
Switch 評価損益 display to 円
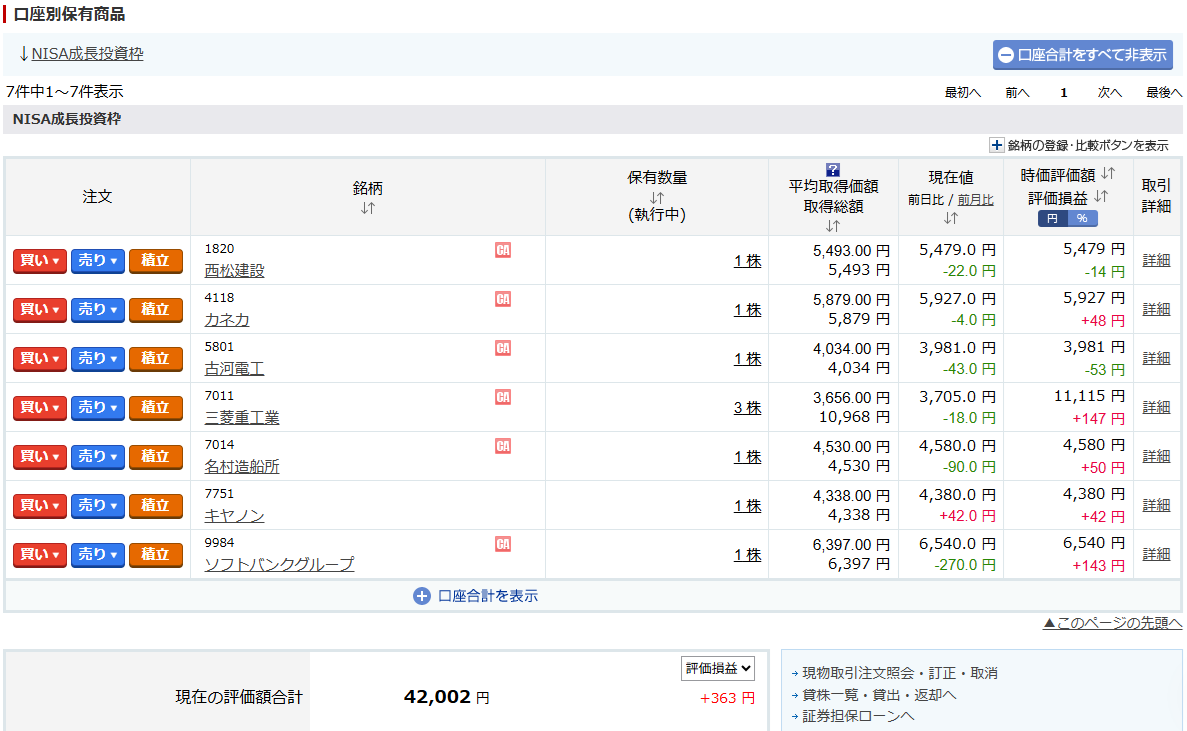pyautogui.click(x=1052, y=219)
